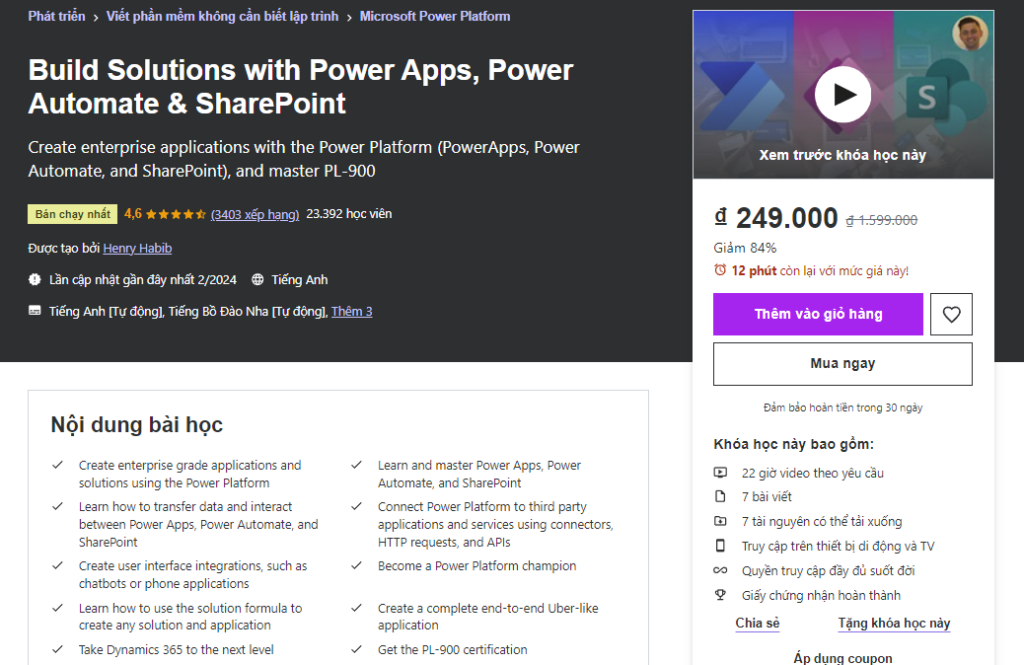The height and width of the screenshot is (665, 1024).
Task: Click the closed captions icon
Action: pyautogui.click(x=35, y=312)
